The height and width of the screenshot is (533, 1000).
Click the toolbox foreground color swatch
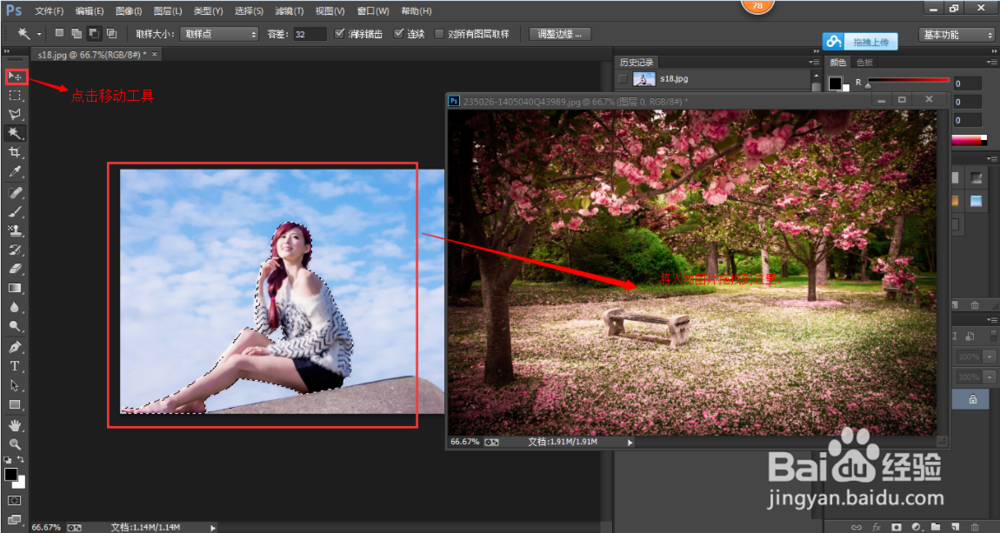click(x=11, y=475)
